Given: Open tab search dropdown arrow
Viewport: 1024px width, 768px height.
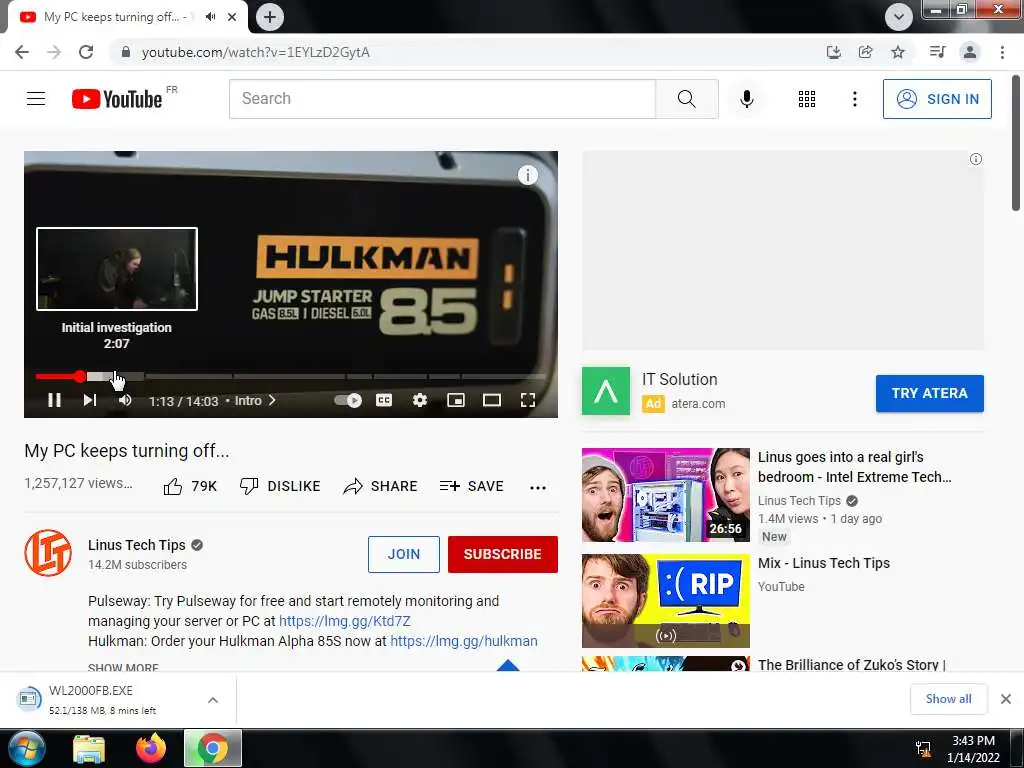Looking at the screenshot, I should pos(899,17).
